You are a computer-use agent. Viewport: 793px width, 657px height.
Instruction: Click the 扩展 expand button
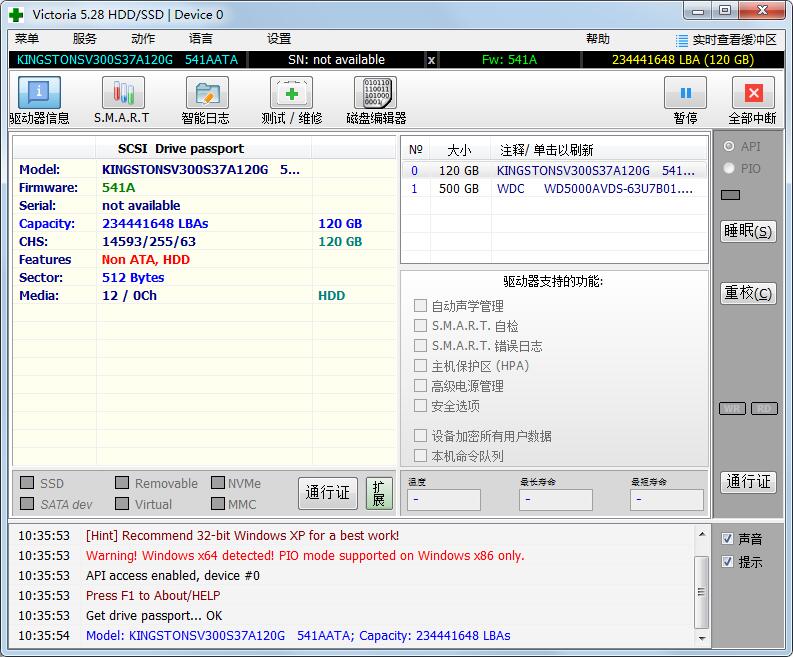(x=379, y=493)
